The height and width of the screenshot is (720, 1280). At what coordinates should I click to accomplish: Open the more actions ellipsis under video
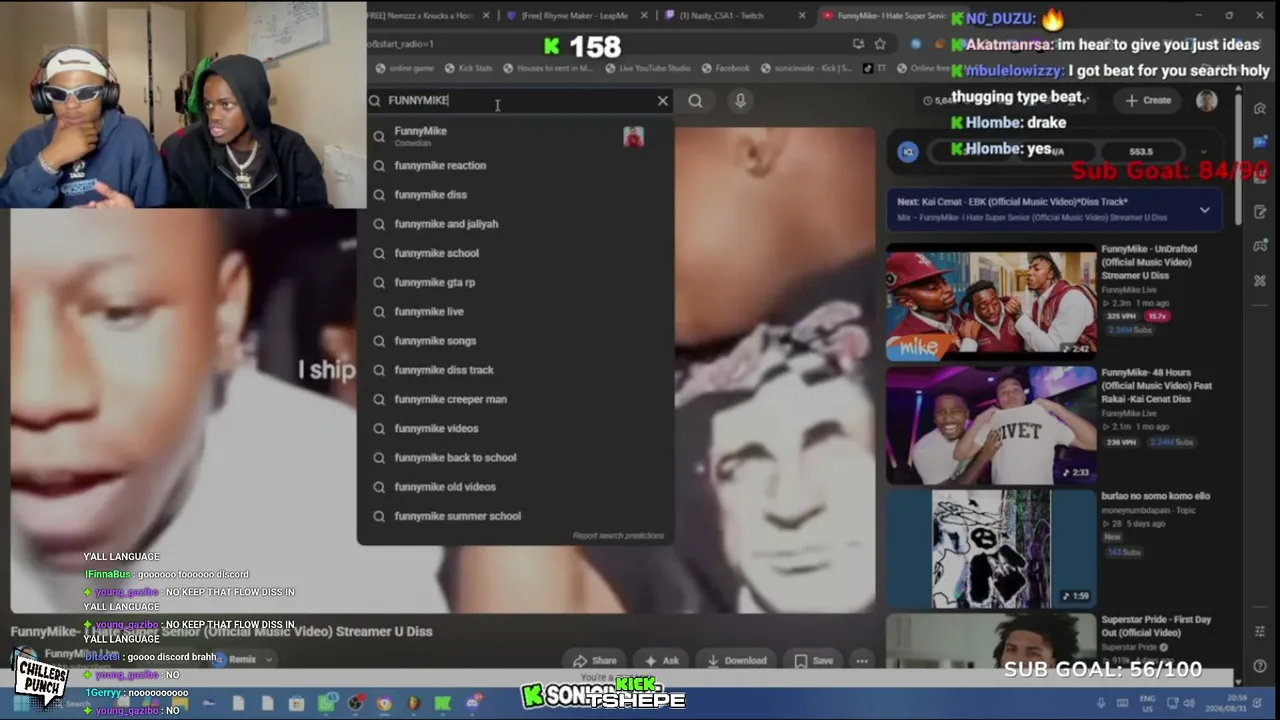click(x=862, y=660)
